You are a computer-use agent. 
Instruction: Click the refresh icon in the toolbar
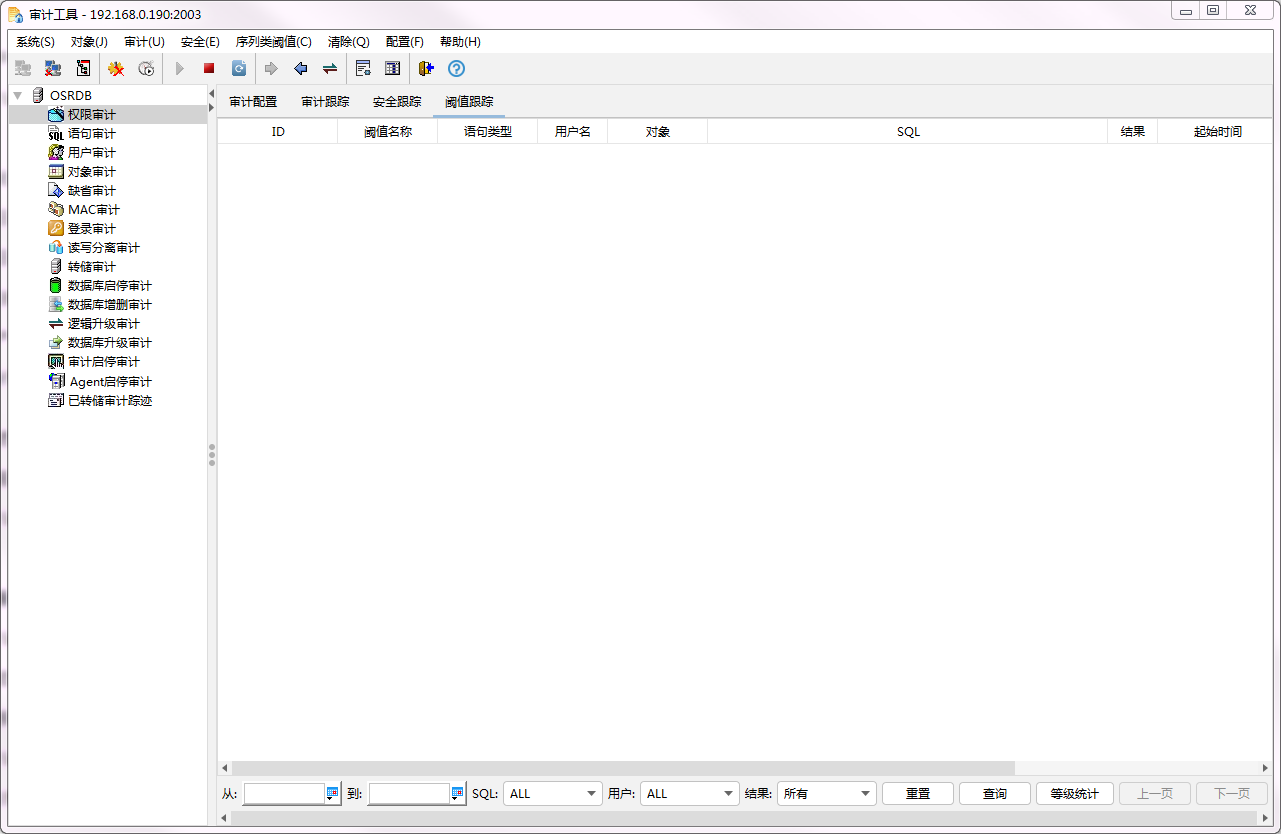coord(239,69)
